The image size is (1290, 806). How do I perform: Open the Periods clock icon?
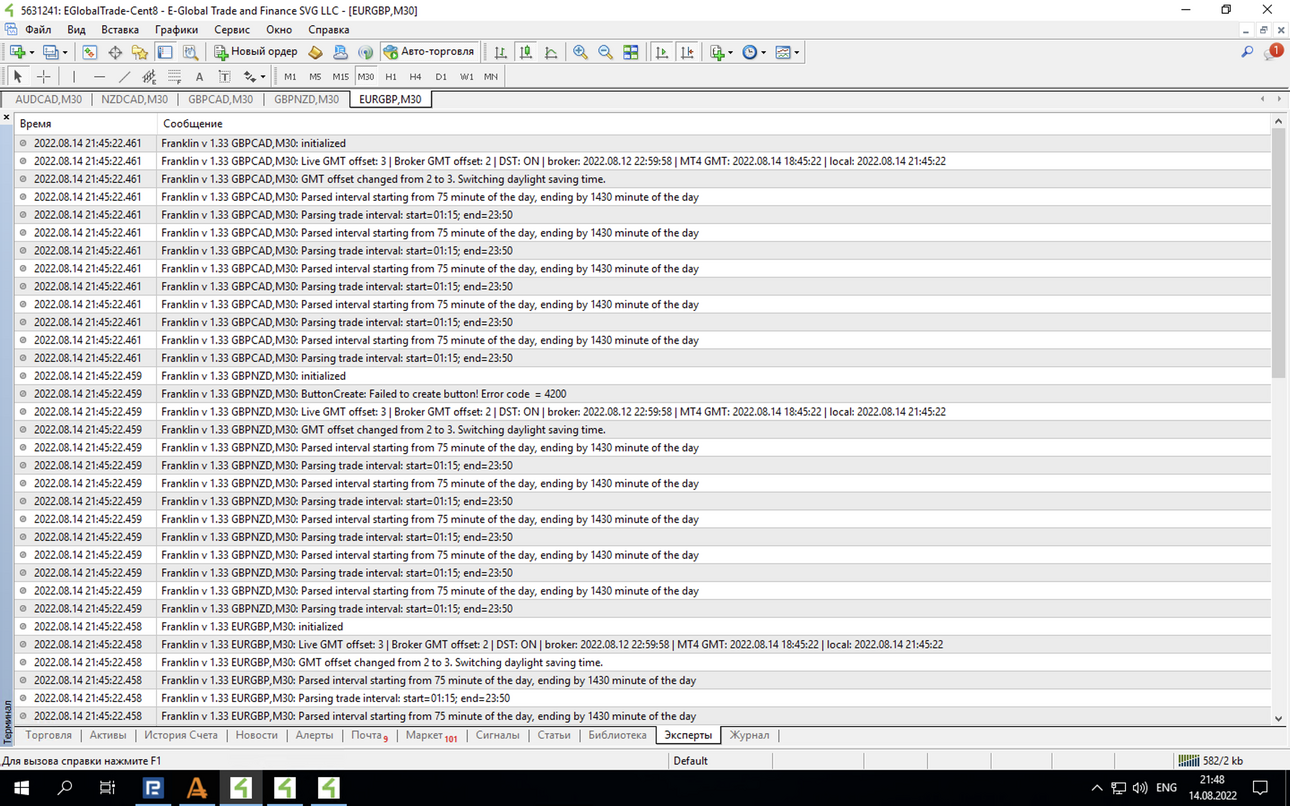coord(750,52)
